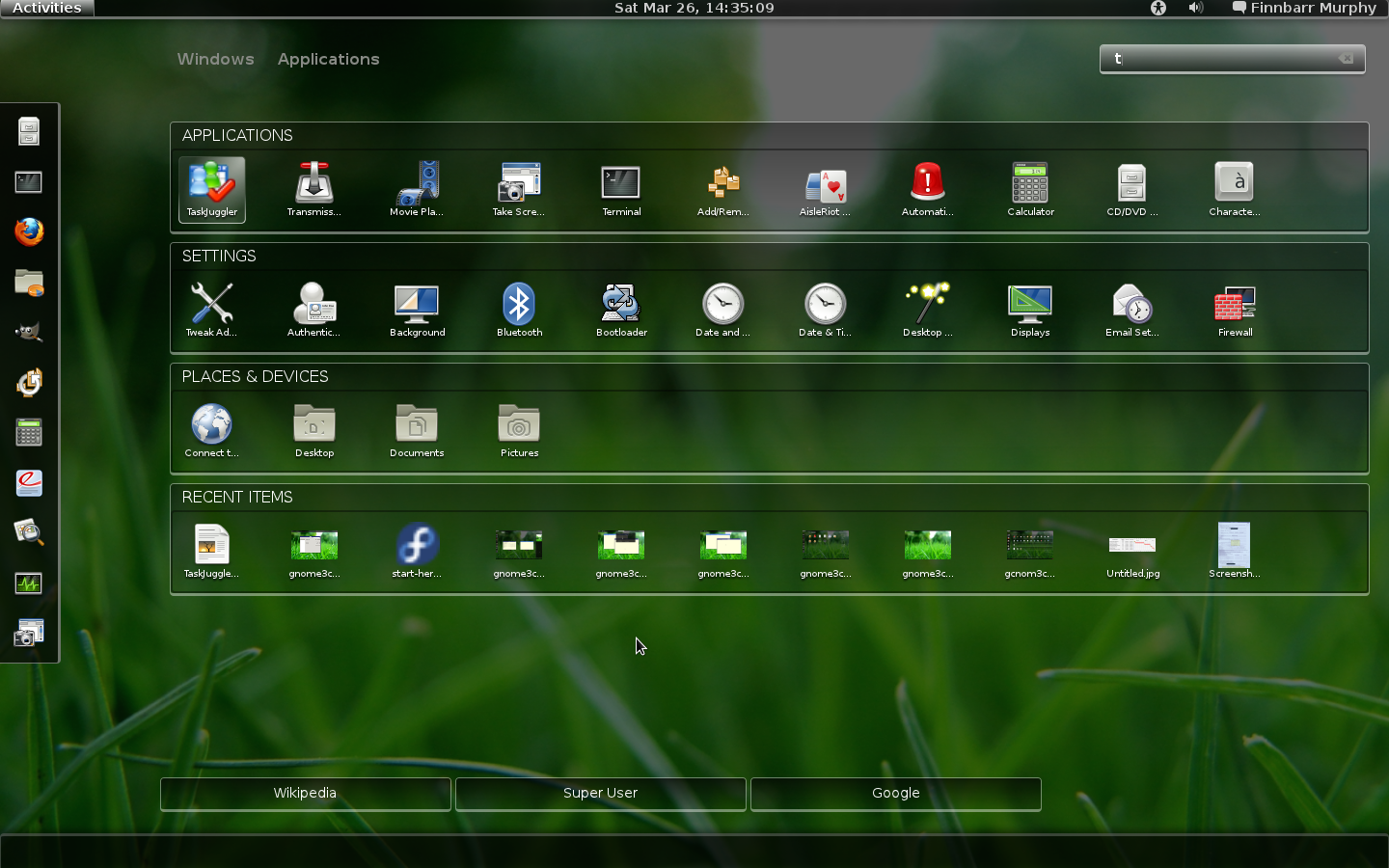Switch to the Windows tab
Image resolution: width=1389 pixels, height=868 pixels.
215,59
